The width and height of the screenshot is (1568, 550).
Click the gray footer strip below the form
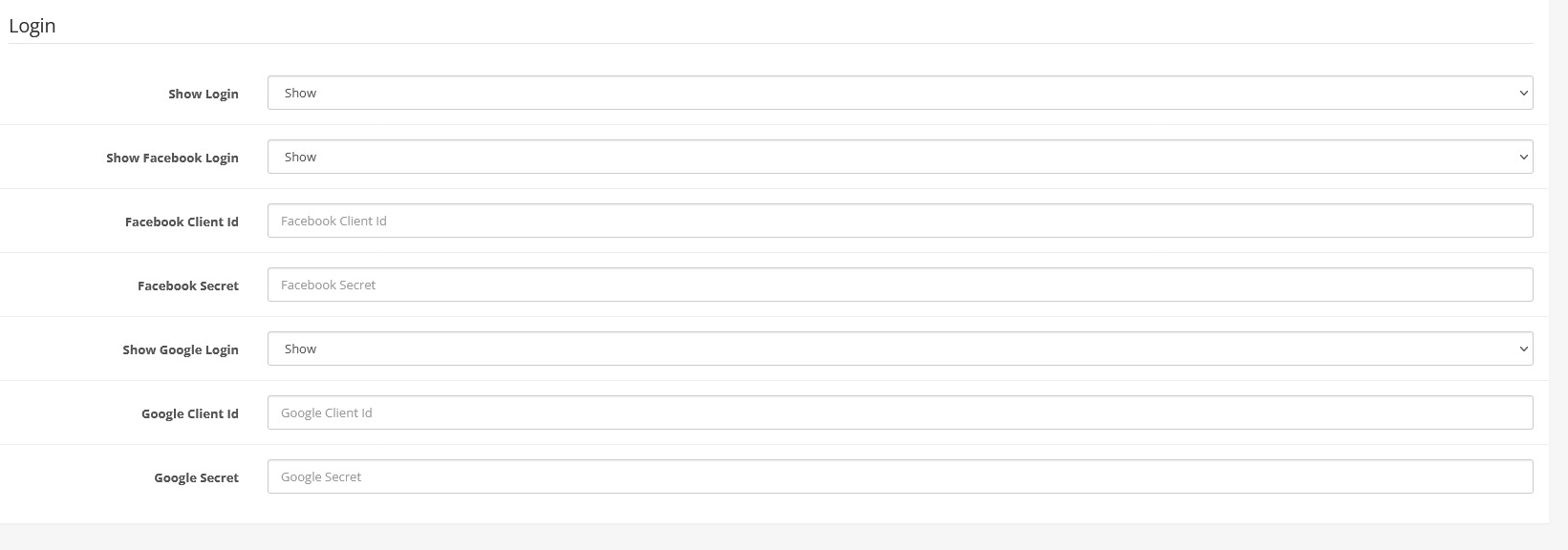click(784, 537)
